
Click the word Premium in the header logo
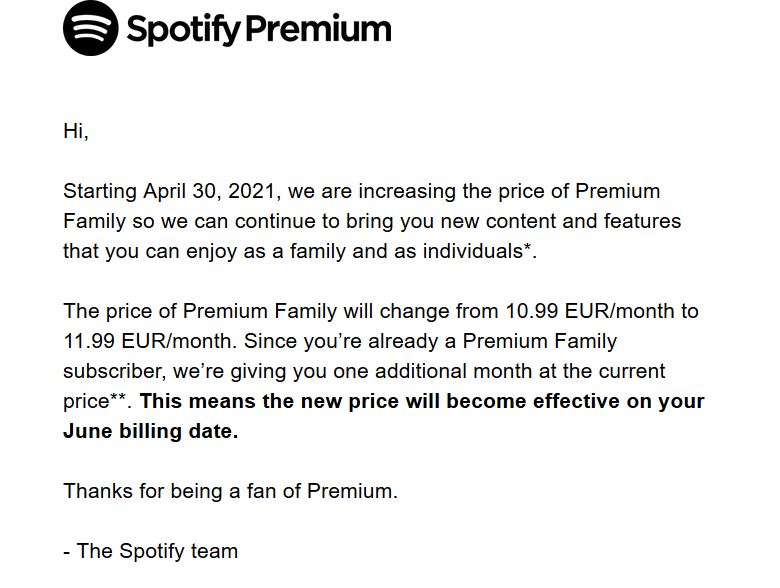[x=319, y=29]
